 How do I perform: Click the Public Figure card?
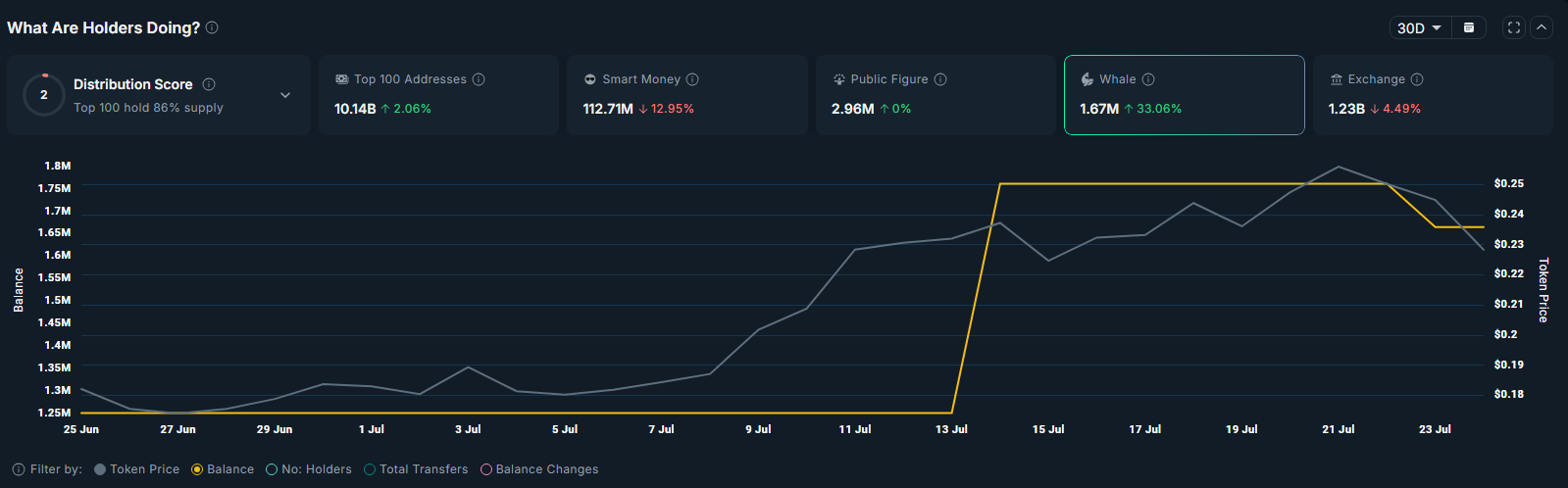point(935,95)
